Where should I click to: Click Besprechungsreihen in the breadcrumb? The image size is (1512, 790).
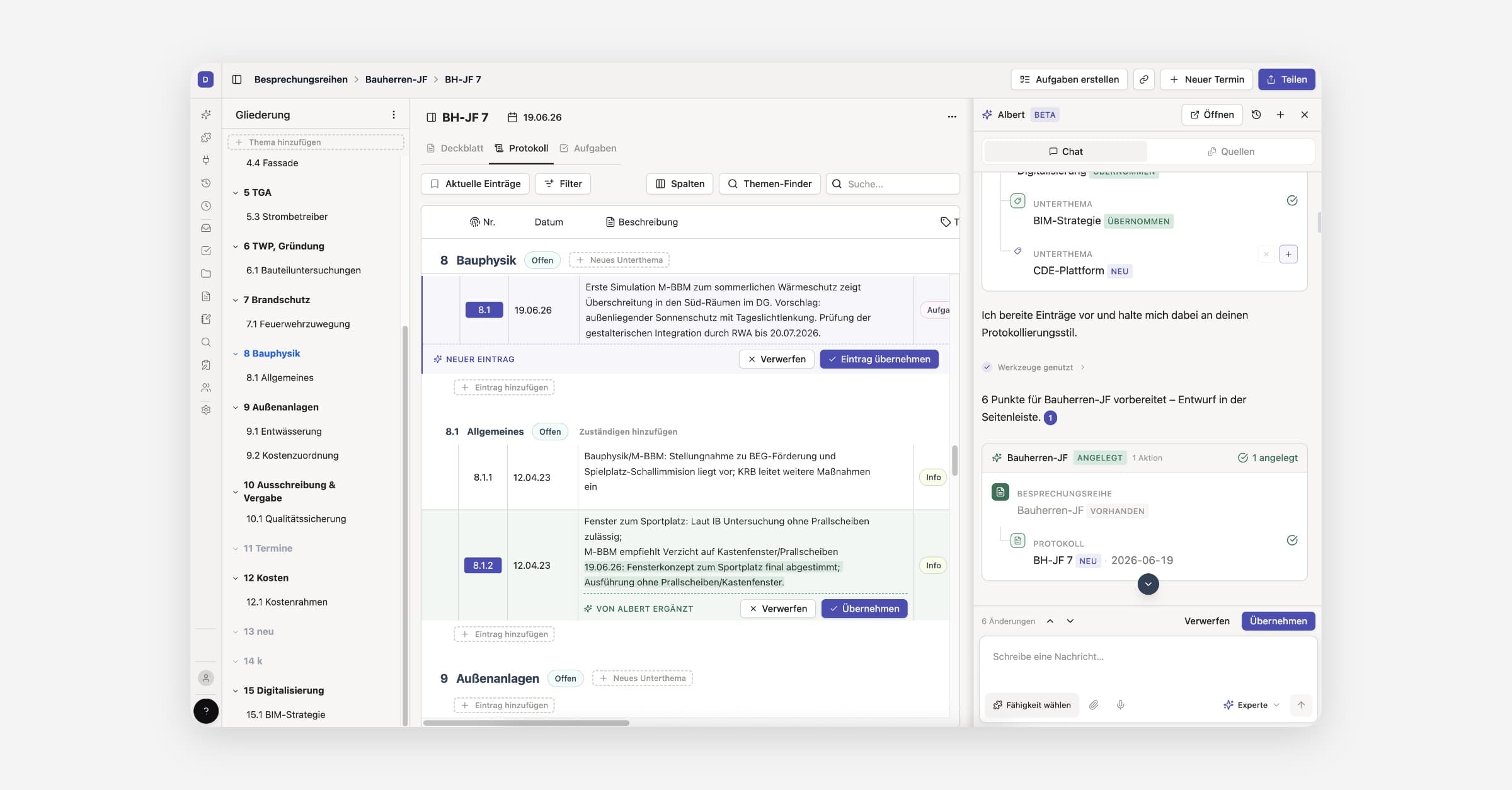(x=301, y=79)
